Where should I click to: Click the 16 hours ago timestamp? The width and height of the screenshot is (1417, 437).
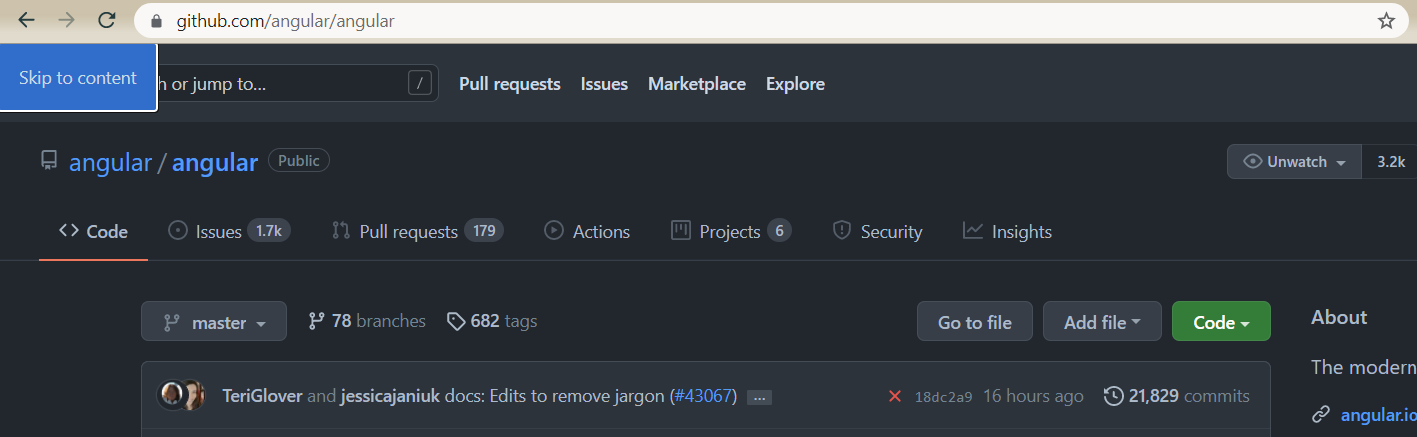coord(1033,396)
